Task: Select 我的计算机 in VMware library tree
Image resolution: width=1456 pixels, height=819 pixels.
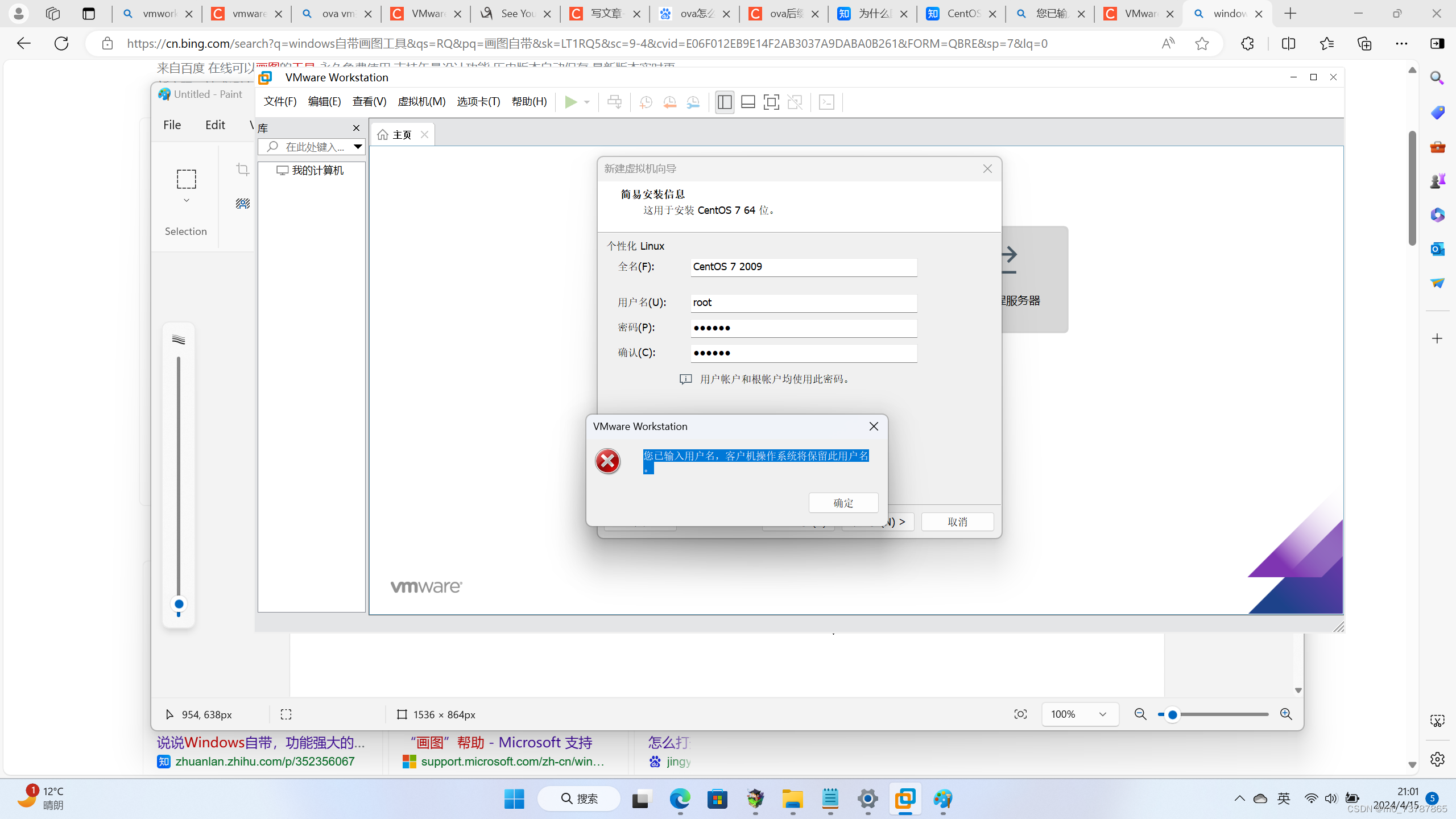Action: click(311, 171)
